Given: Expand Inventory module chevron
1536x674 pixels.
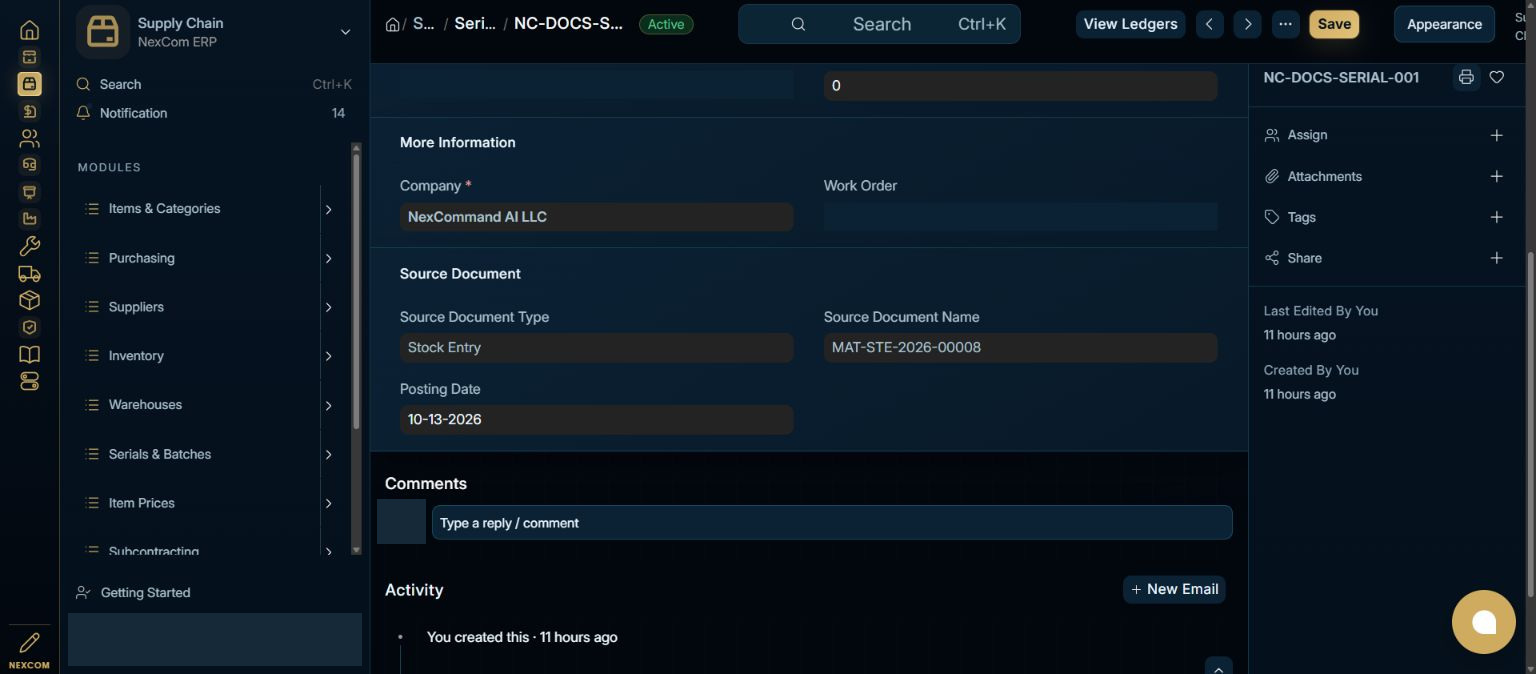Looking at the screenshot, I should click(x=328, y=356).
